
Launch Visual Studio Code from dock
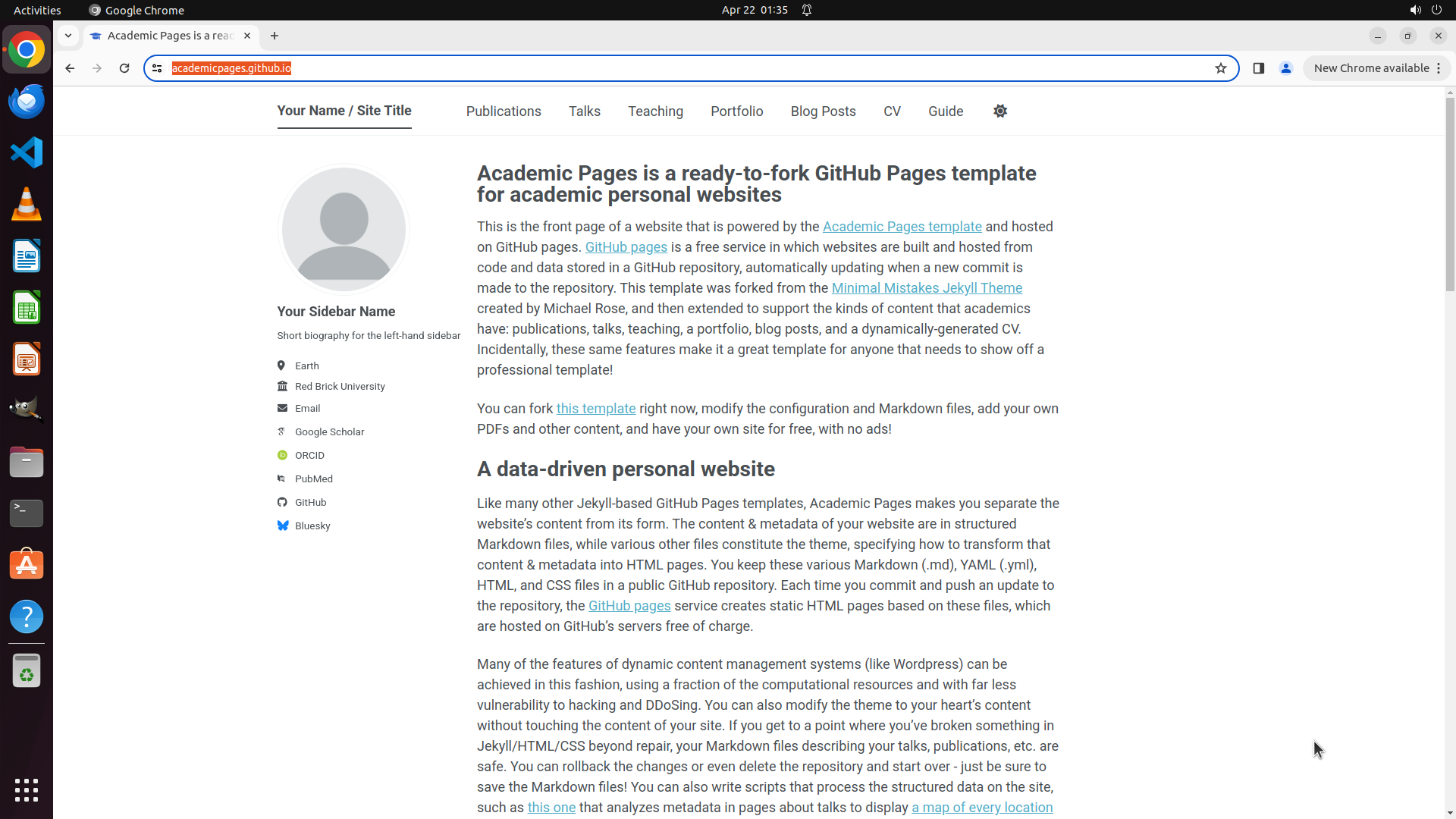coord(27,152)
